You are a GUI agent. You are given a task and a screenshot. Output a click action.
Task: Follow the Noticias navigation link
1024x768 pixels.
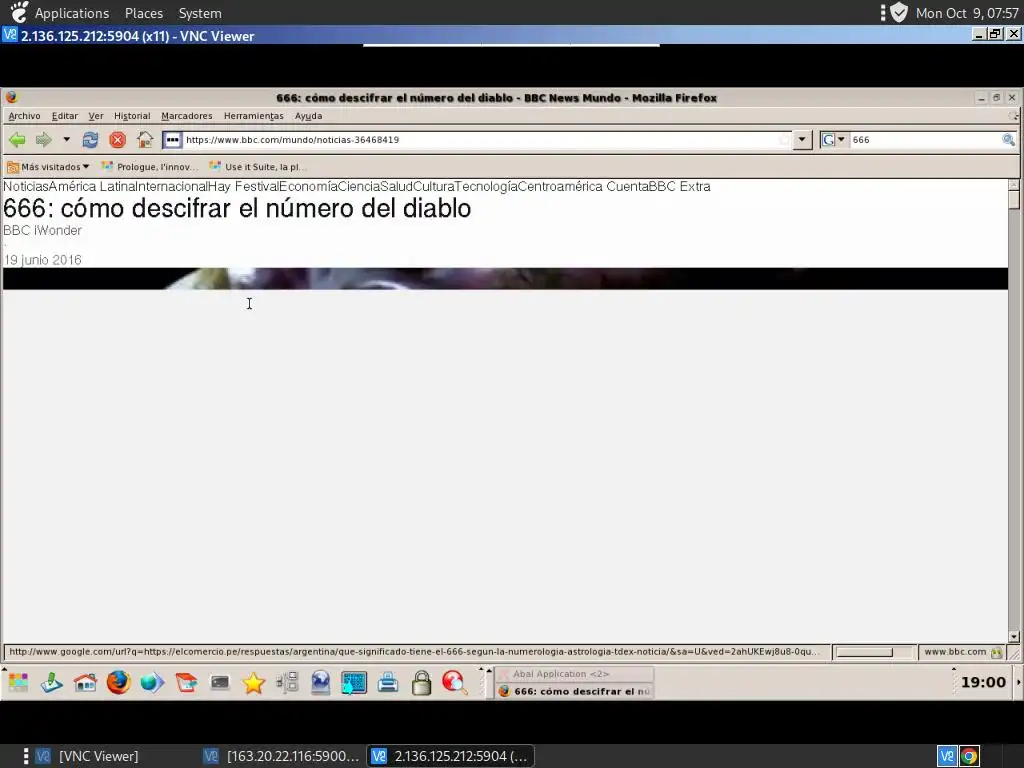click(x=25, y=187)
